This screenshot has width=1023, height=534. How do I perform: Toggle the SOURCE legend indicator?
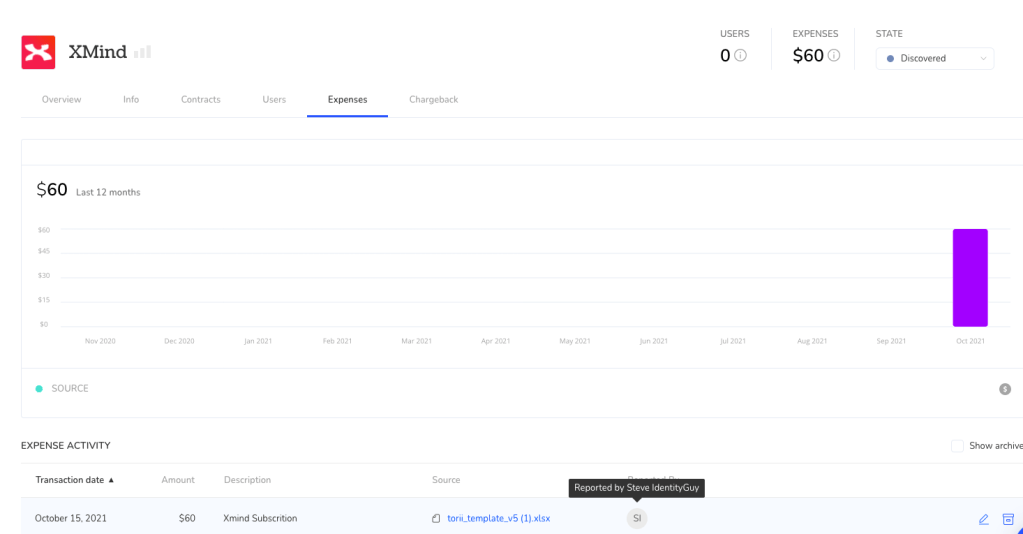pos(40,388)
